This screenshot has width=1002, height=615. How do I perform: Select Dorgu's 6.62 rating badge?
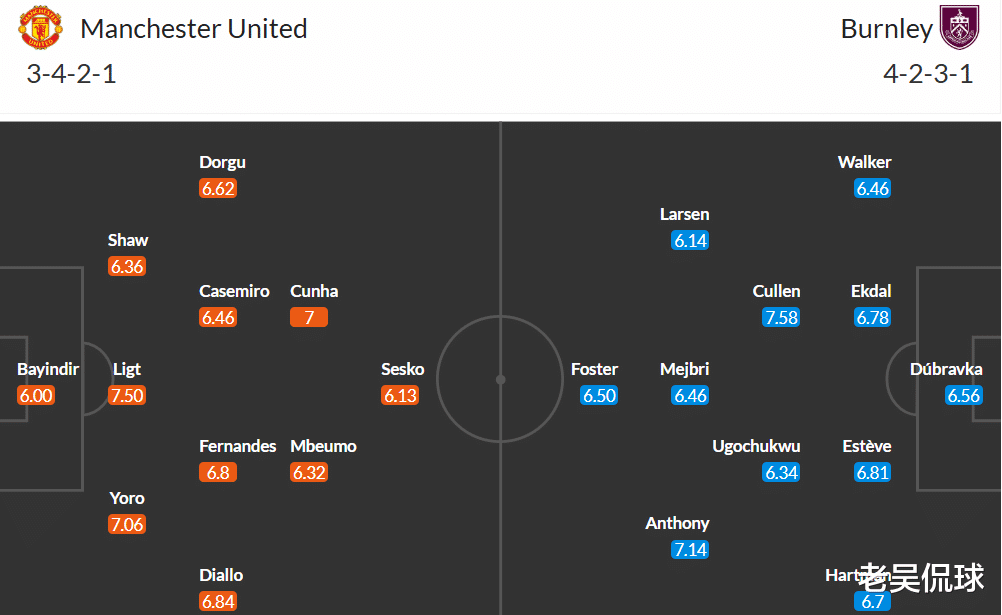218,189
